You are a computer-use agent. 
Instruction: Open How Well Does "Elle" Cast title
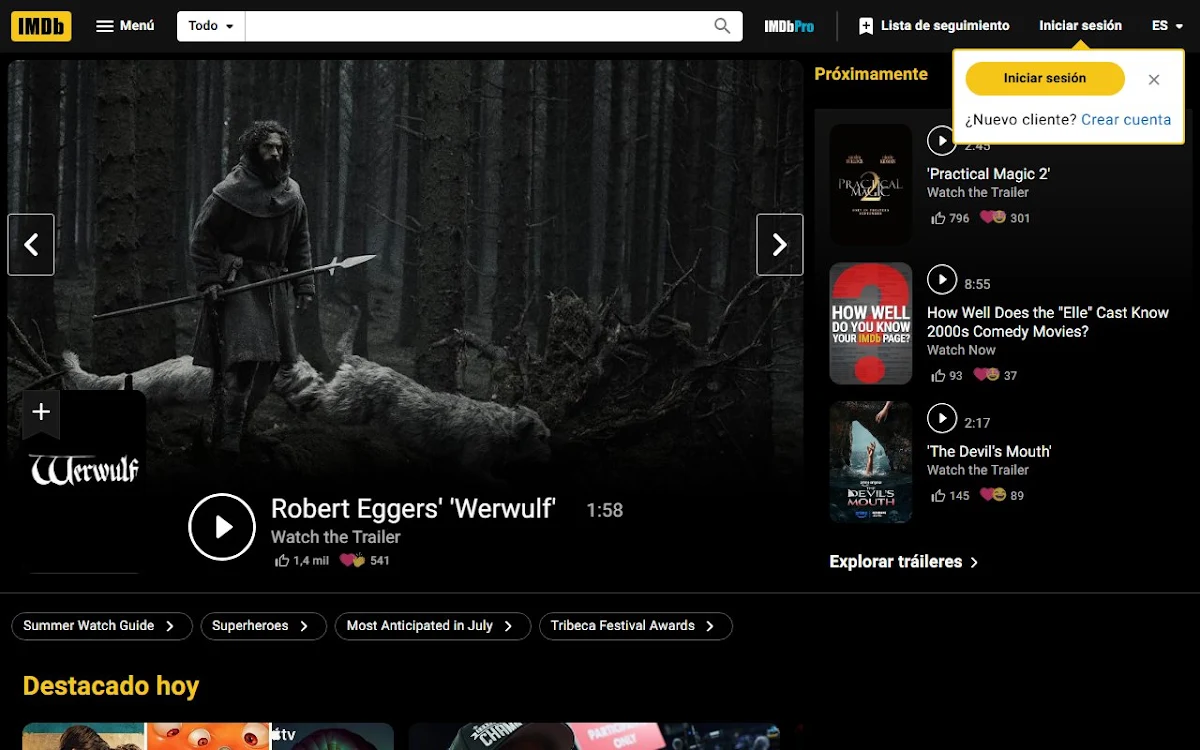[1048, 322]
